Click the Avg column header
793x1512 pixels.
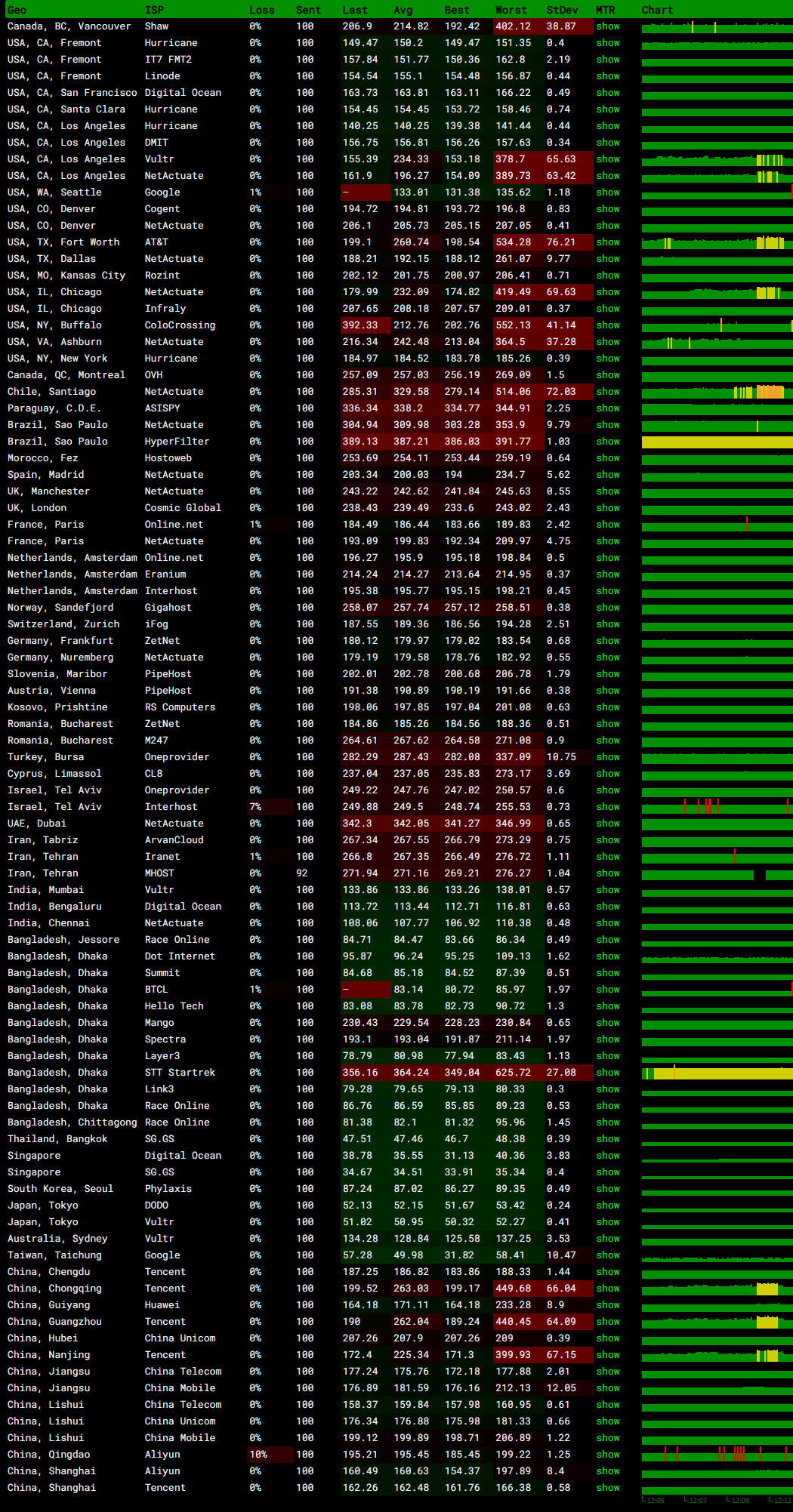click(403, 10)
